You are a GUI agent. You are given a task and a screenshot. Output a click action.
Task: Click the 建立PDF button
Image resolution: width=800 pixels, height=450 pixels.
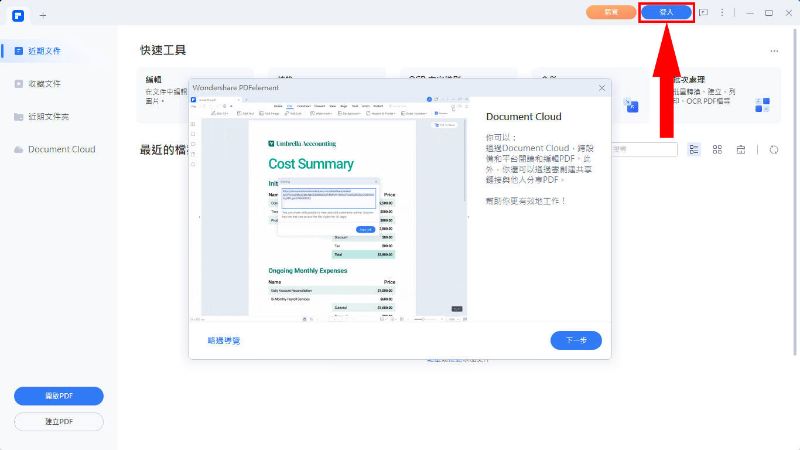pyautogui.click(x=59, y=421)
